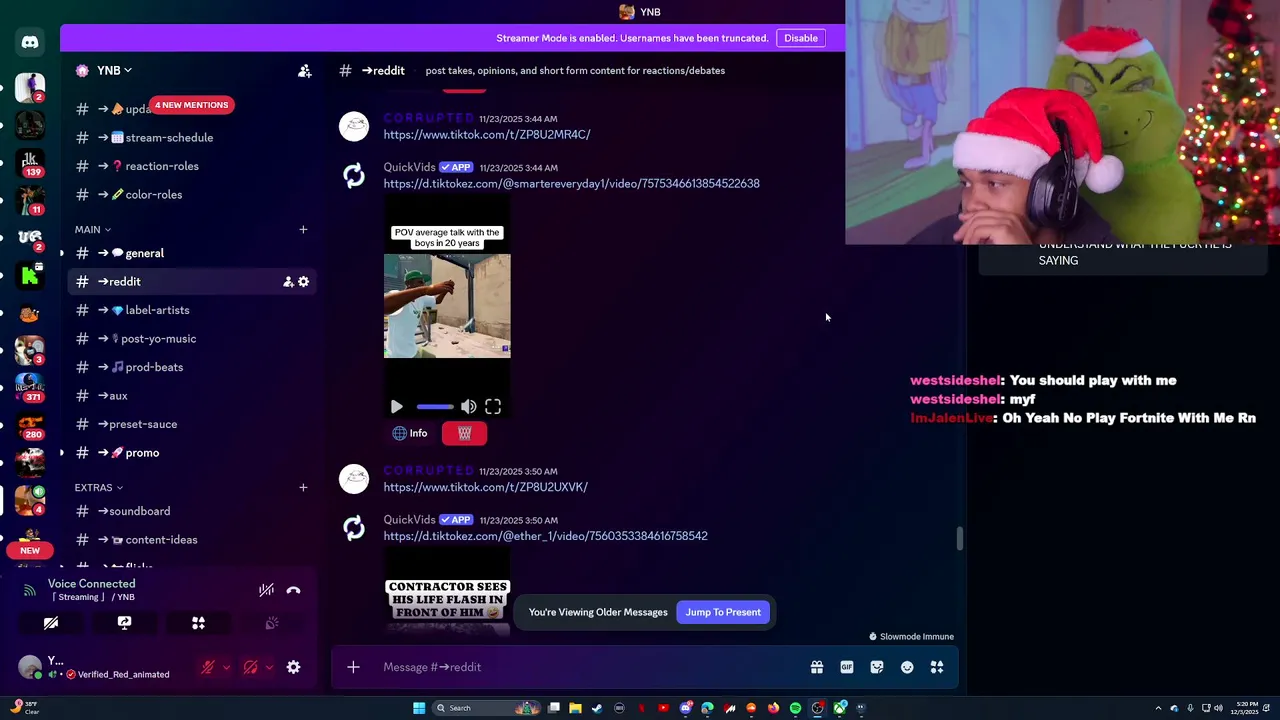1280x720 pixels.
Task: Open the apps launcher in message bar
Action: click(x=937, y=667)
